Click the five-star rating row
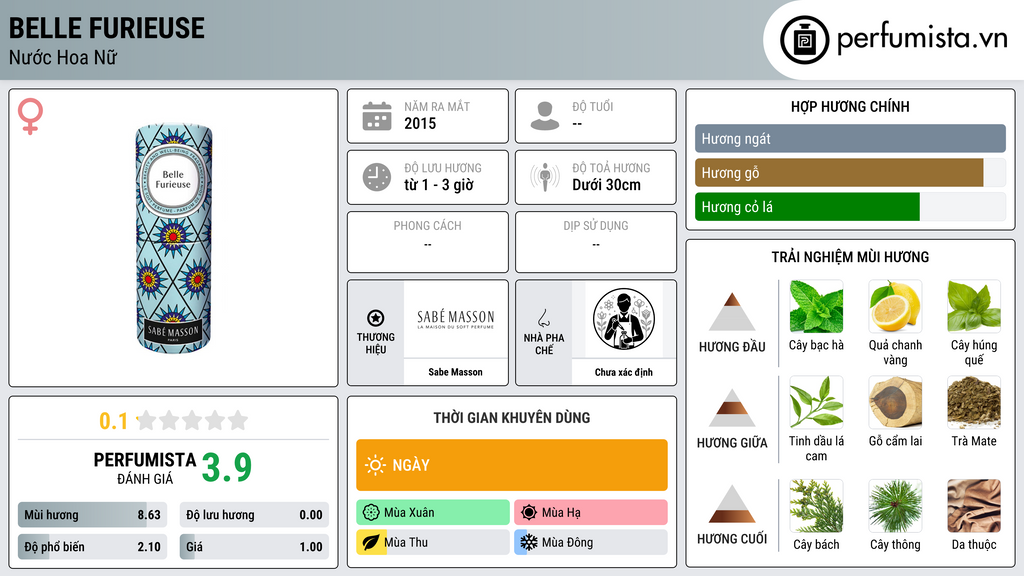1024x576 pixels. click(193, 420)
